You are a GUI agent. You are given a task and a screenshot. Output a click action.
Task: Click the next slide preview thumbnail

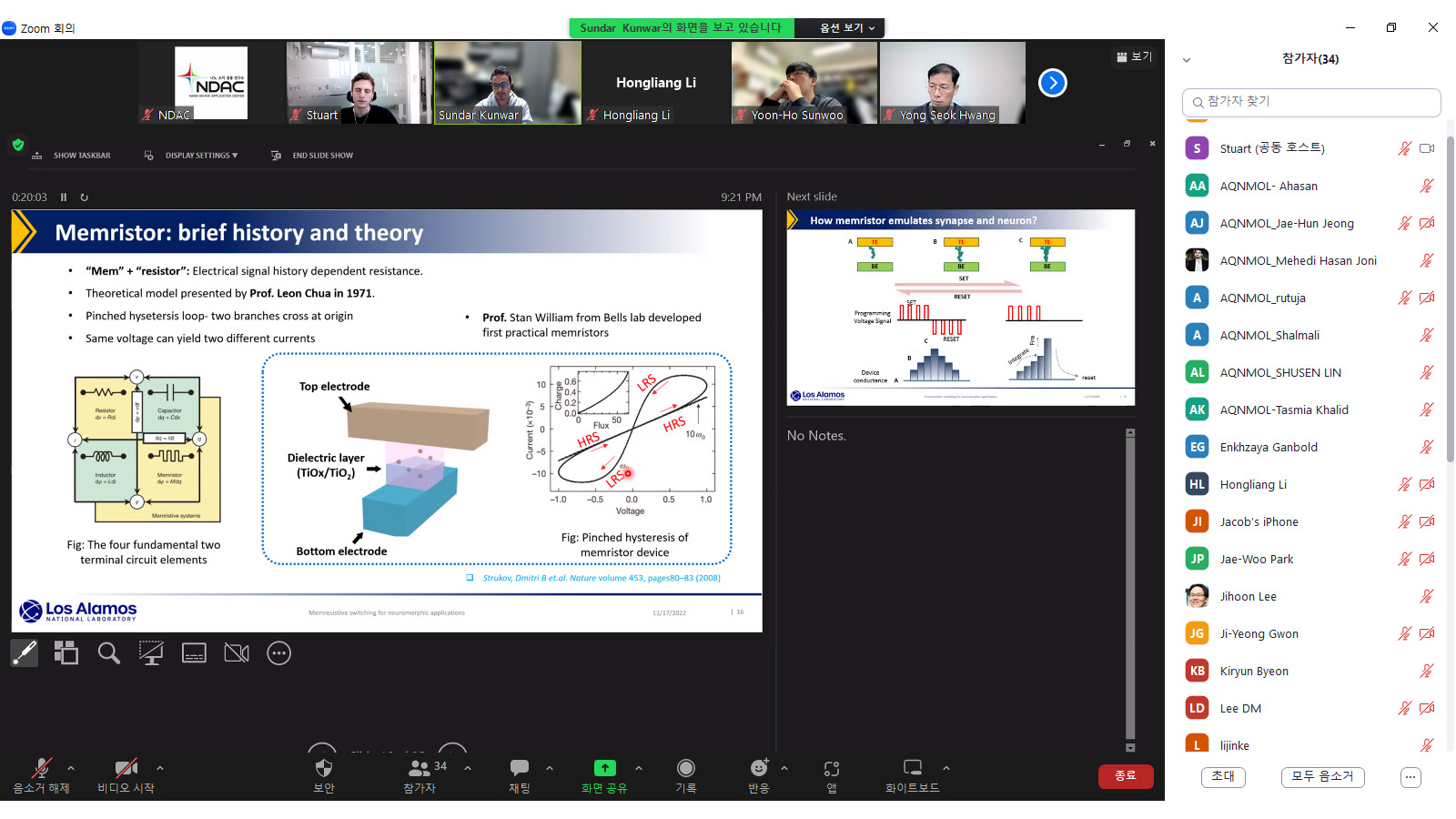tap(961, 308)
